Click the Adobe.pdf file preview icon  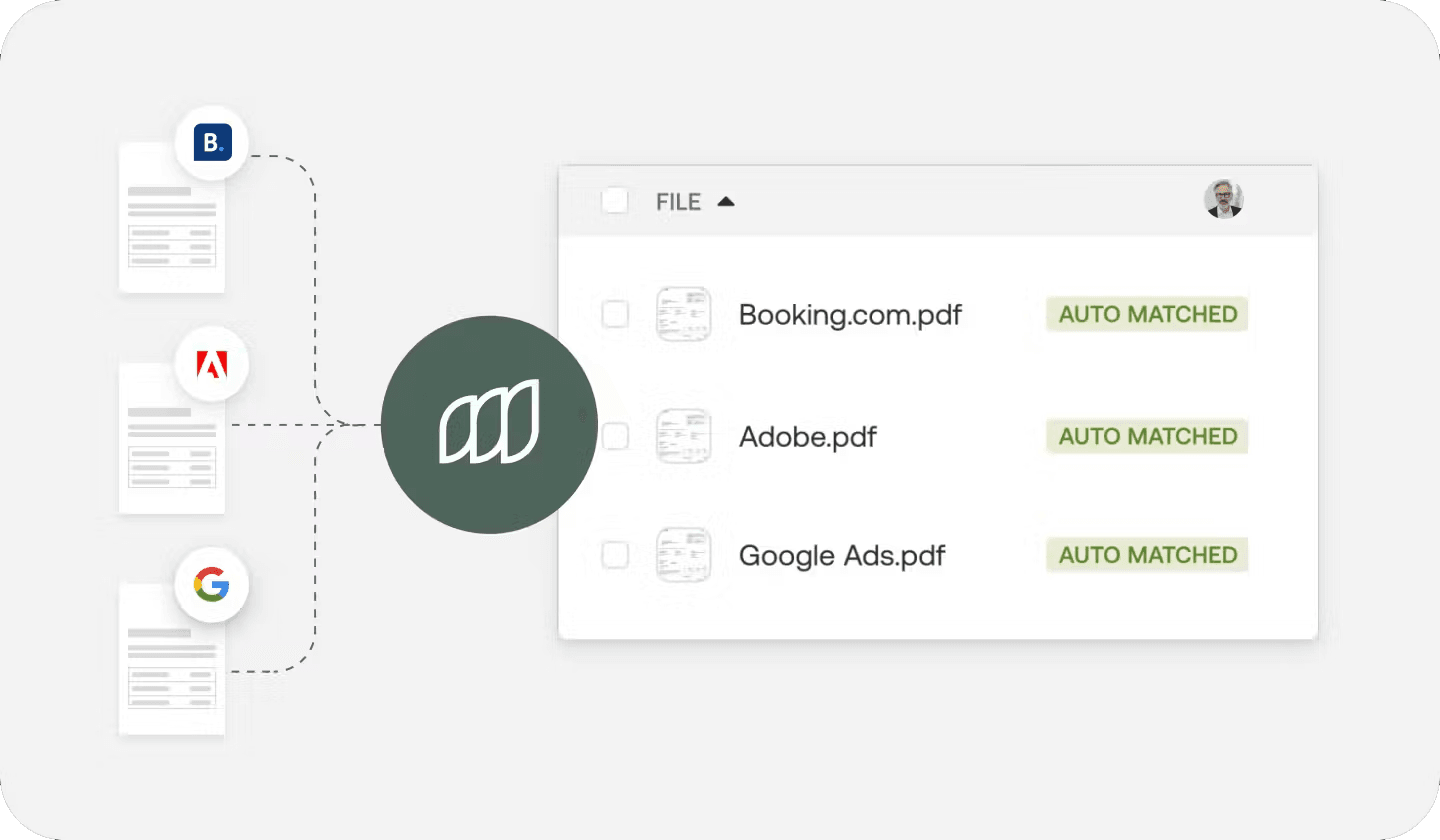(683, 436)
